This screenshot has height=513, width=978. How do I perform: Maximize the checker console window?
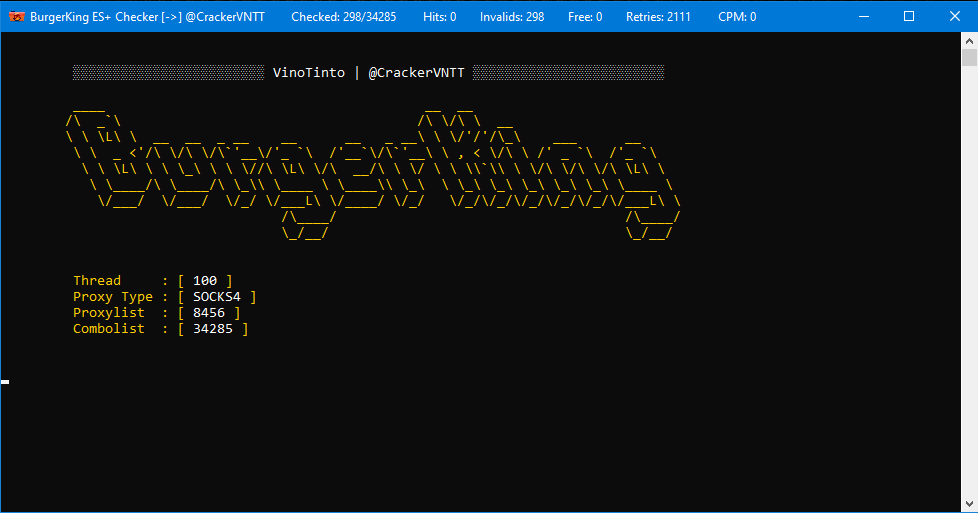909,16
